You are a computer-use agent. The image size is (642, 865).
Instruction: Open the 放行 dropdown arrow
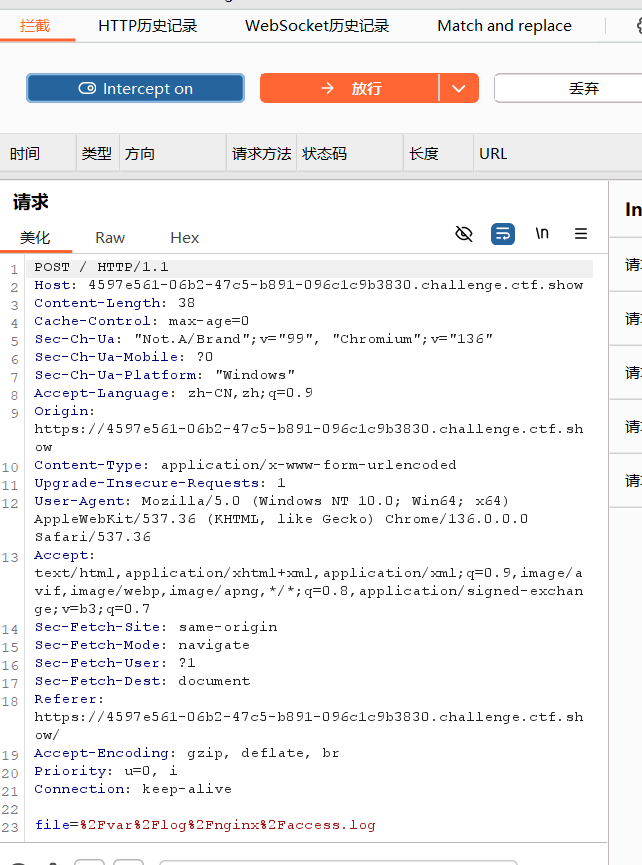459,88
